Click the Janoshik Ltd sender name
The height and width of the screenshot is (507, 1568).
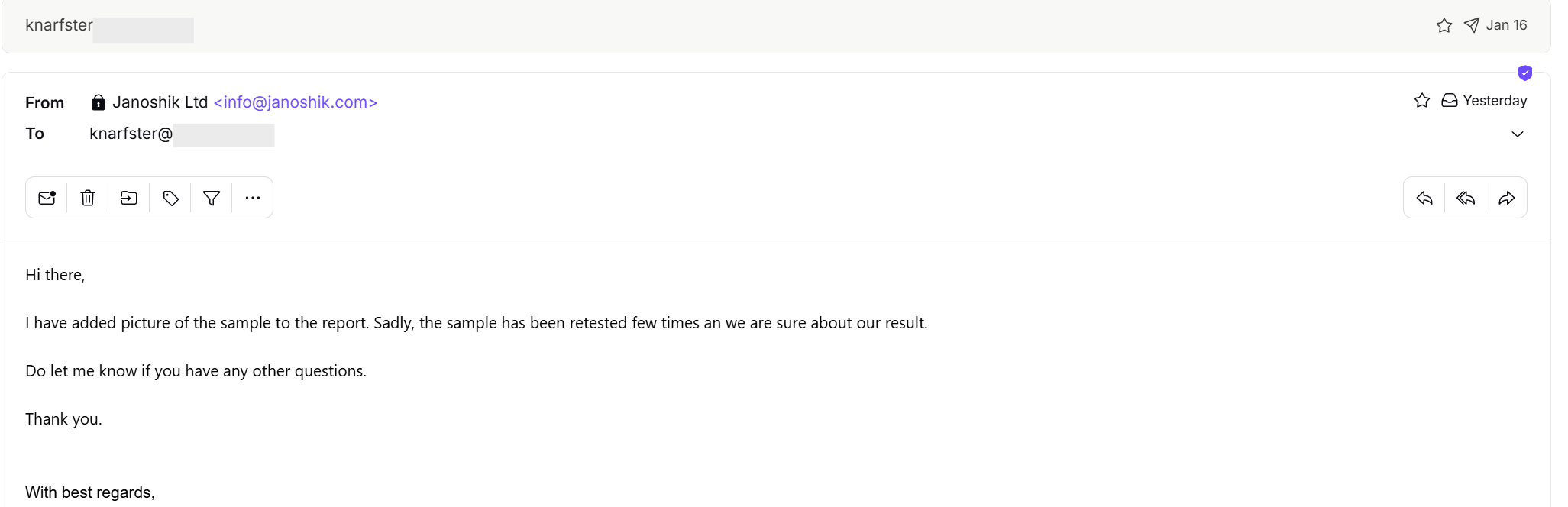160,102
